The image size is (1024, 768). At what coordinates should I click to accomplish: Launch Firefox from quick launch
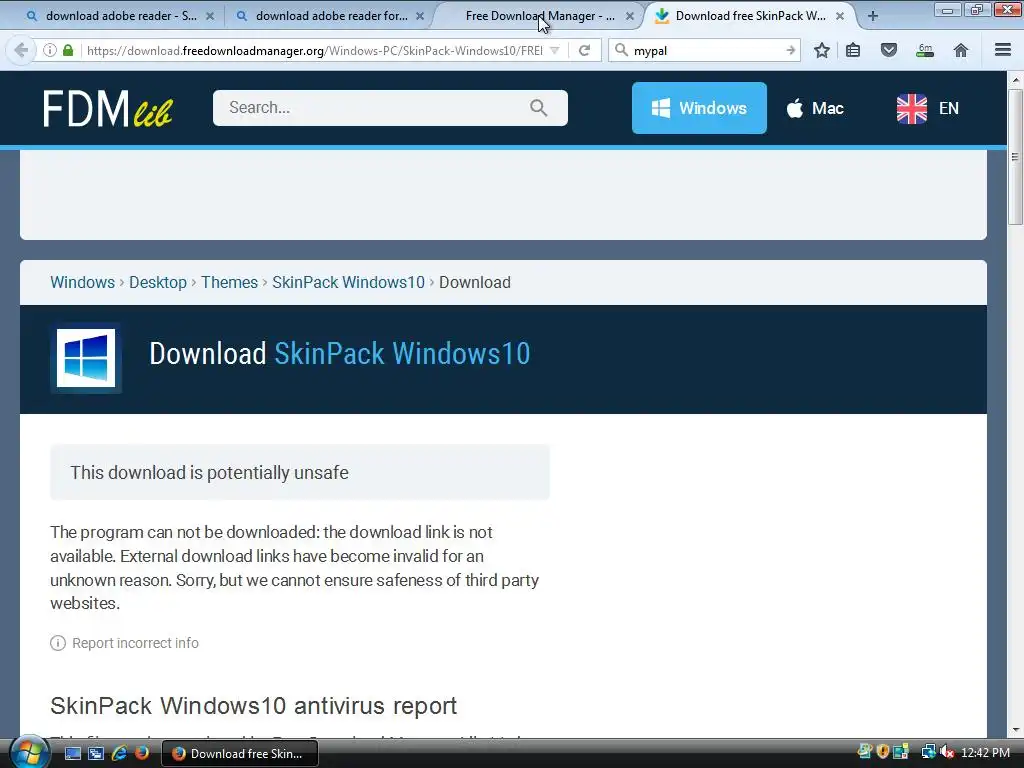coord(142,753)
